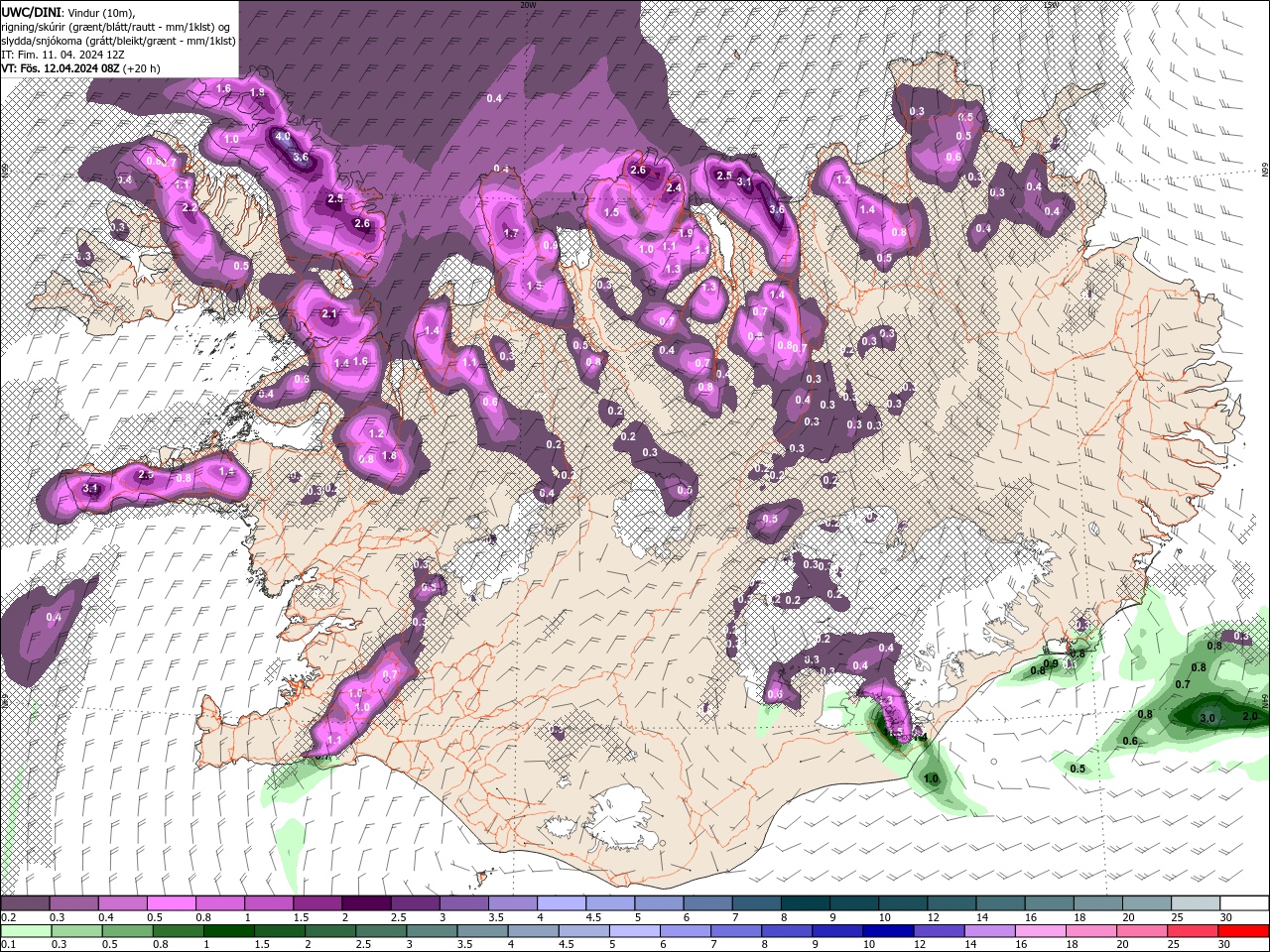Select the 0.3 light green swatch, lower row

tap(76, 931)
